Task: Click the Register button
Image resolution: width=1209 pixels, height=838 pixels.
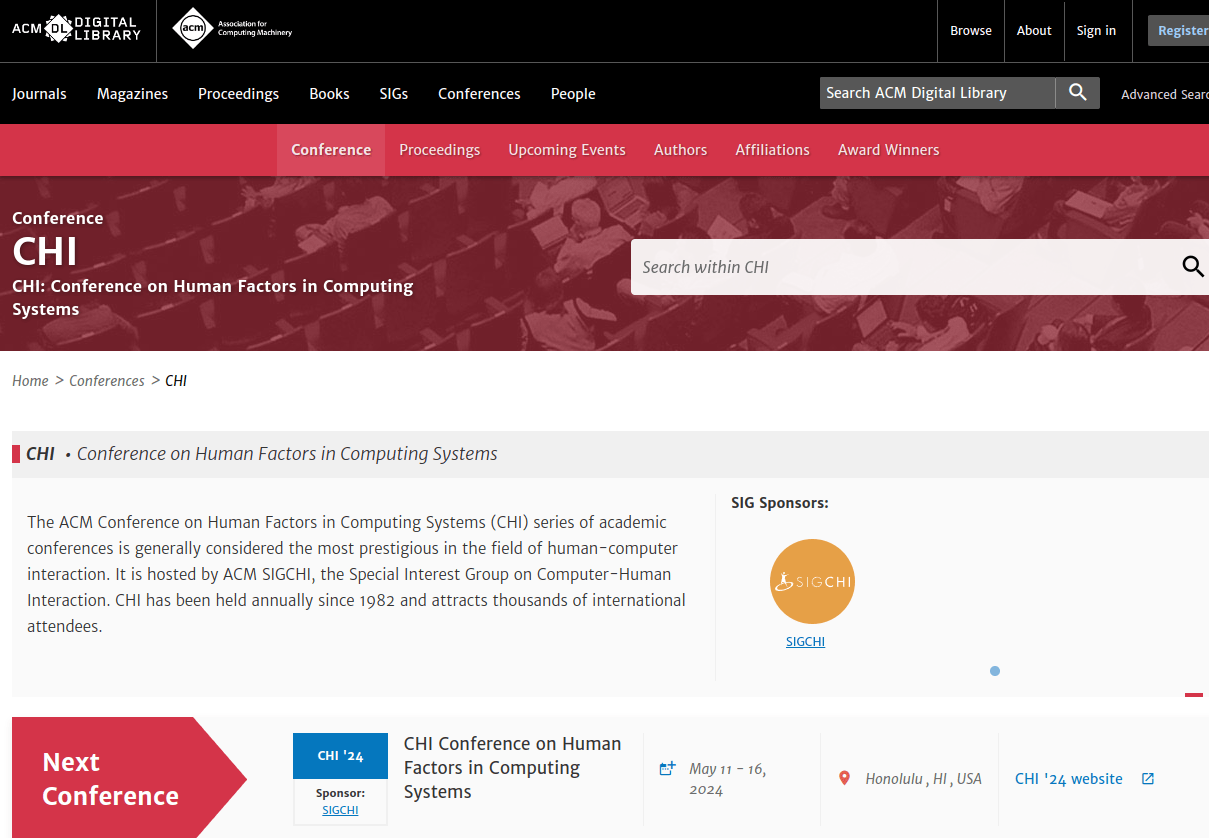Action: pos(1180,30)
